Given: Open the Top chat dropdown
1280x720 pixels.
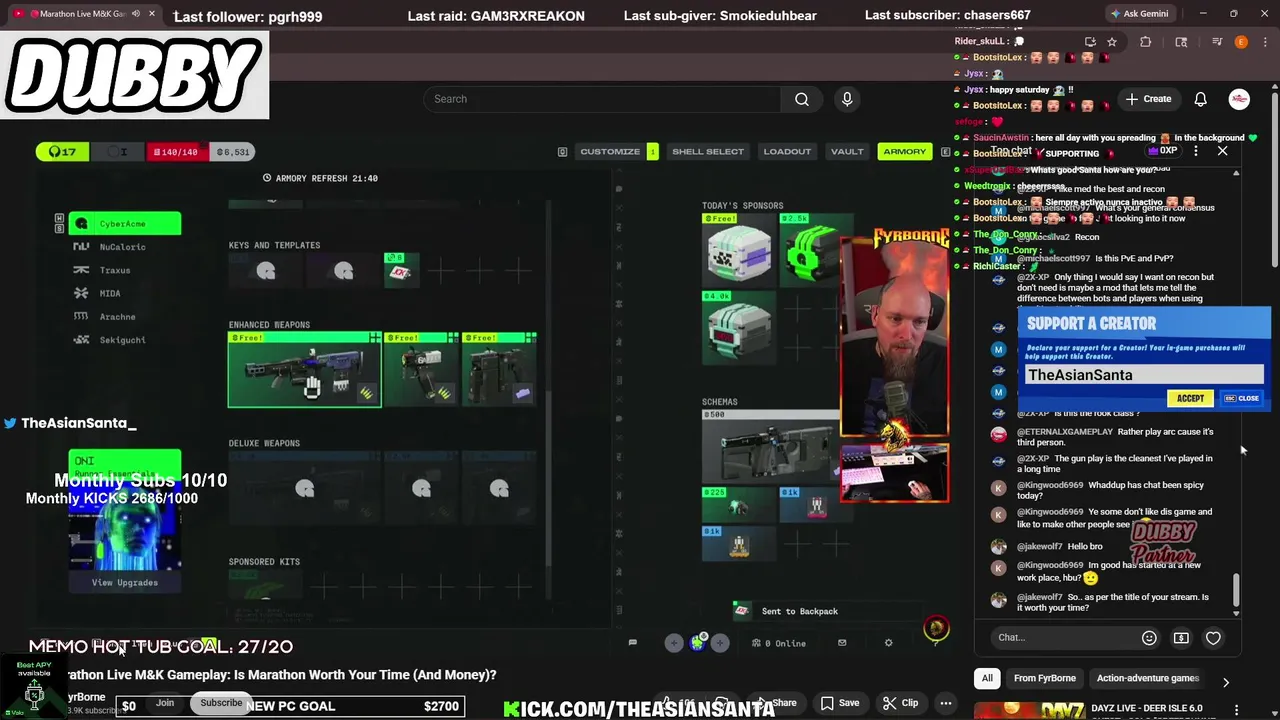Looking at the screenshot, I should point(1017,151).
